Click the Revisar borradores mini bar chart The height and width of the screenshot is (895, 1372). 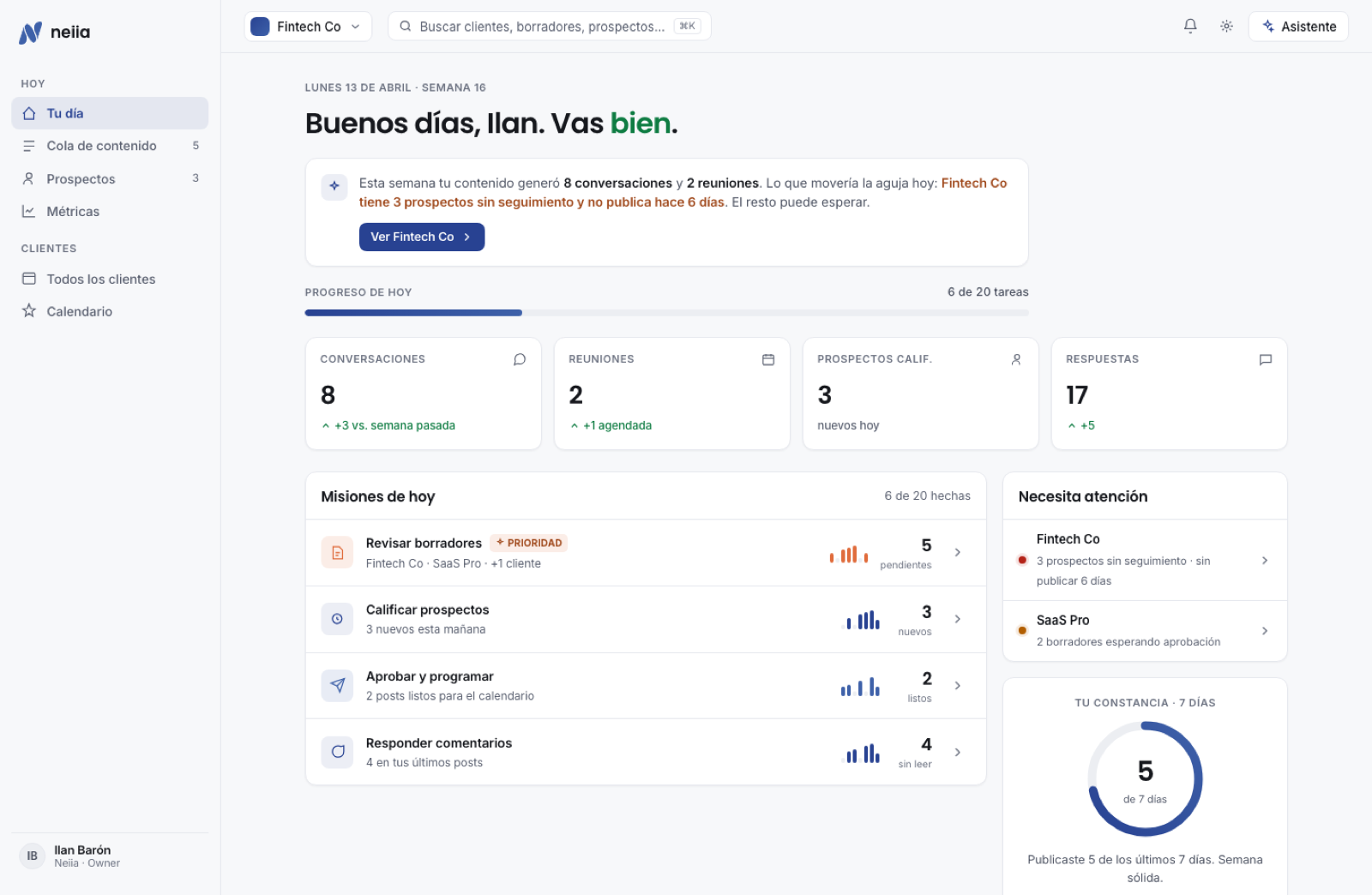point(849,554)
